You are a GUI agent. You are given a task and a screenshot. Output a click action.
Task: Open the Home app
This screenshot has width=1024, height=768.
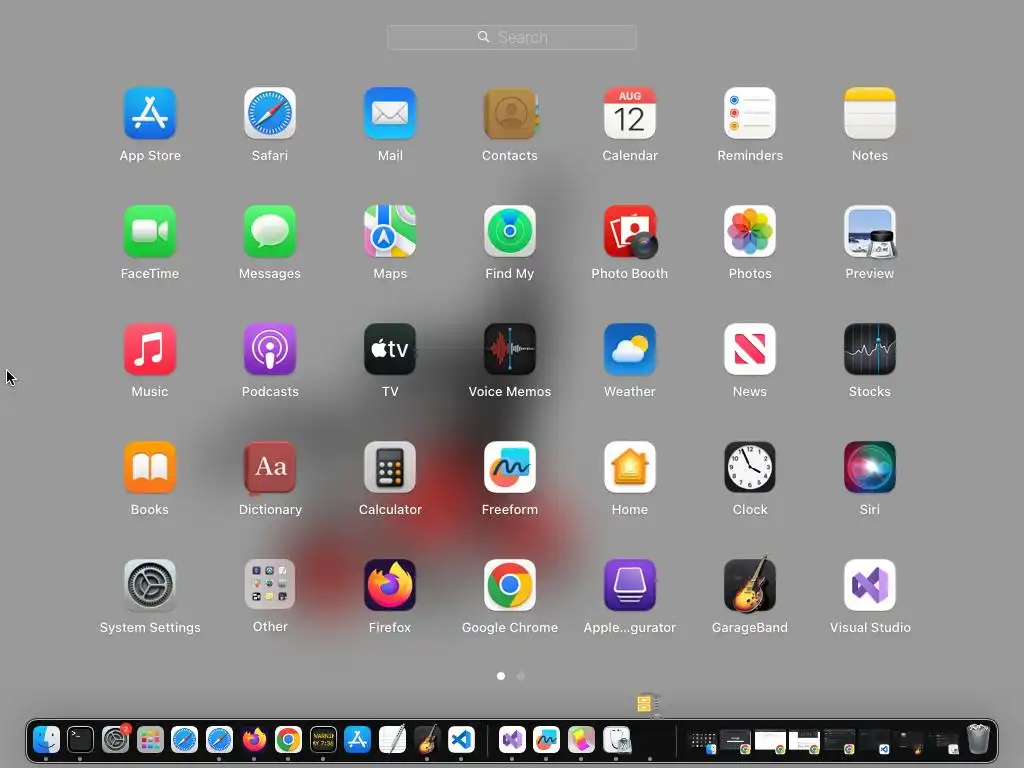[x=630, y=467]
